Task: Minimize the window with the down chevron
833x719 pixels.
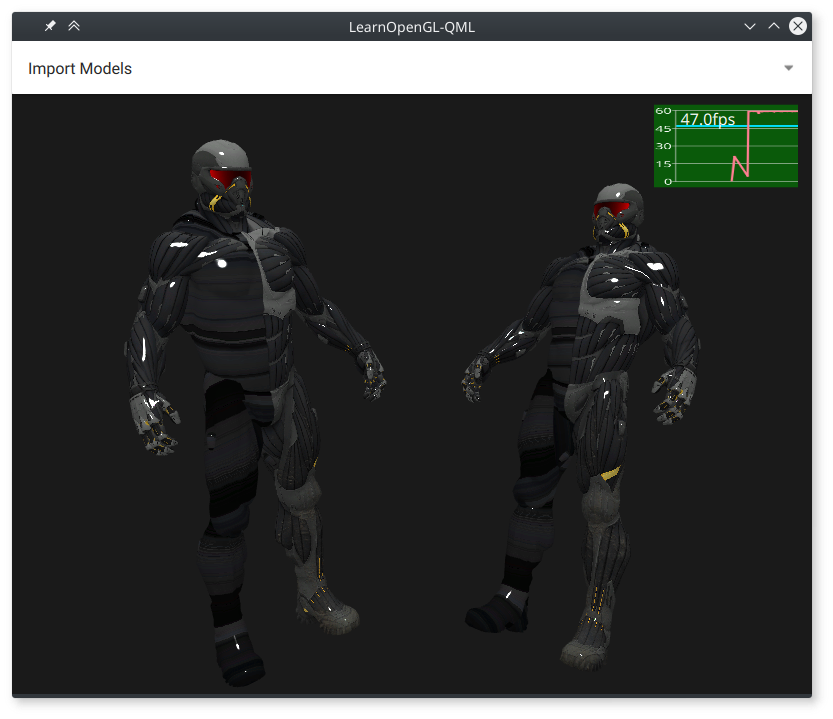Action: (x=750, y=26)
